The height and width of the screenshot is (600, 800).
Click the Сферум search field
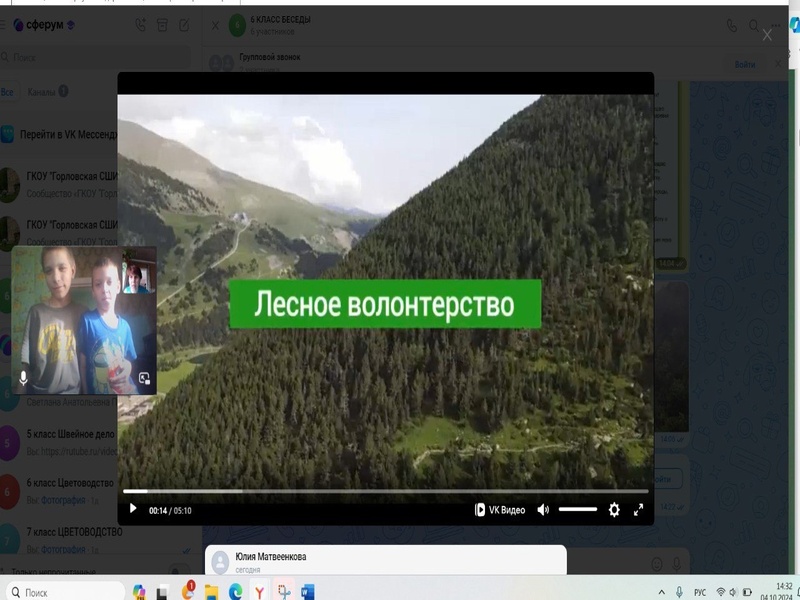pyautogui.click(x=95, y=57)
